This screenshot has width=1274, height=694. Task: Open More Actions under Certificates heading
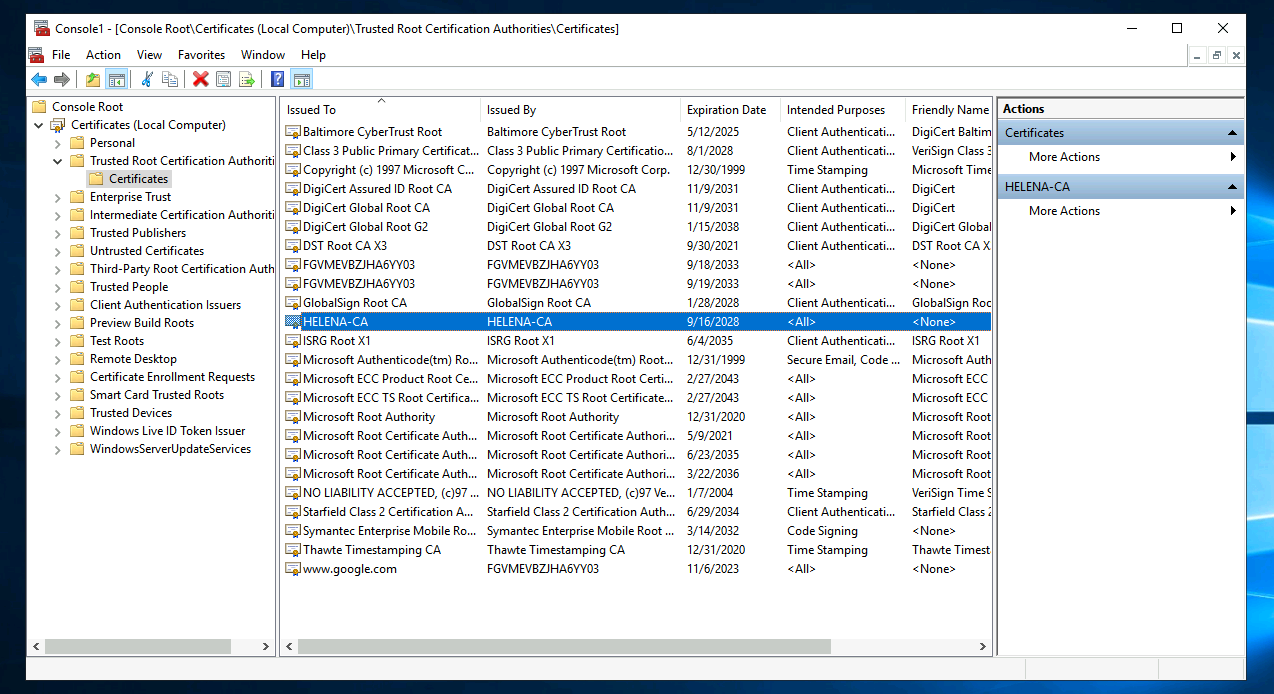(x=1064, y=157)
